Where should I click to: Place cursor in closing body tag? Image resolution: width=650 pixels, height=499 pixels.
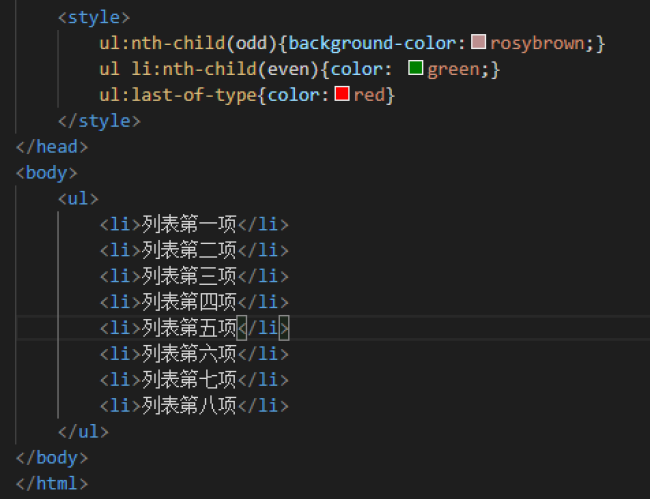click(52, 458)
